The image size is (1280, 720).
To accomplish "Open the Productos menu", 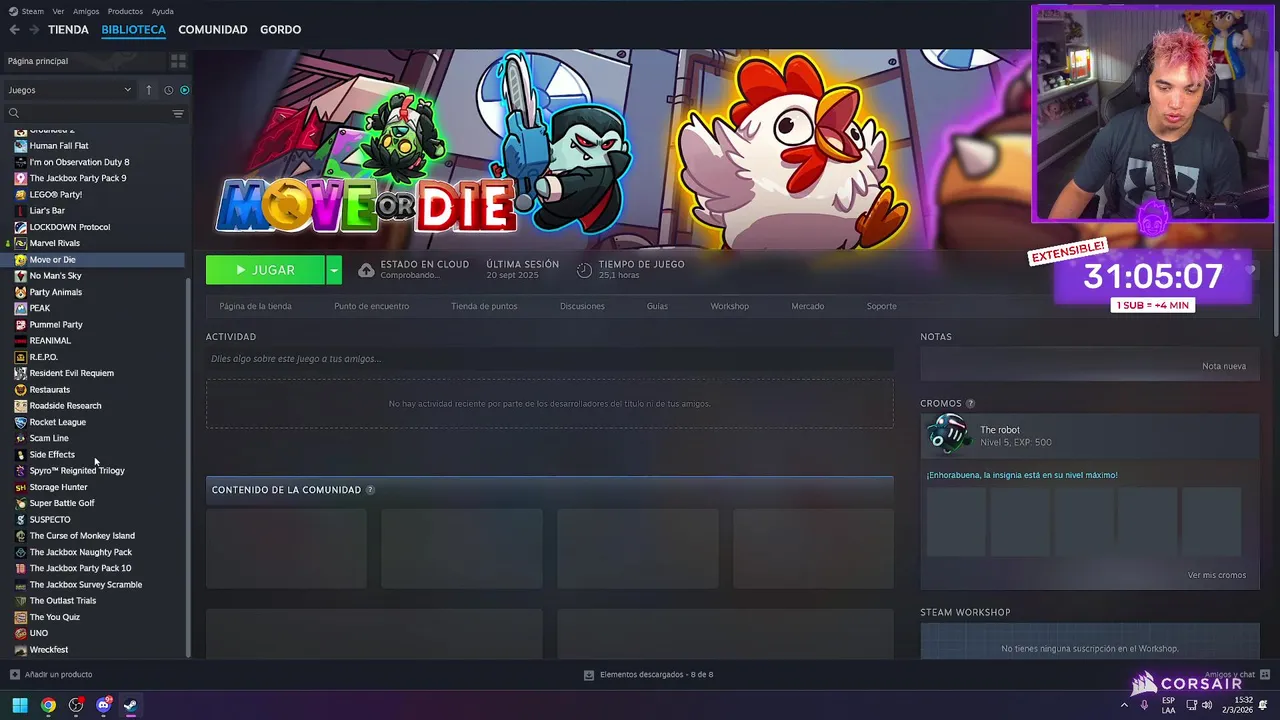I will click(x=125, y=12).
